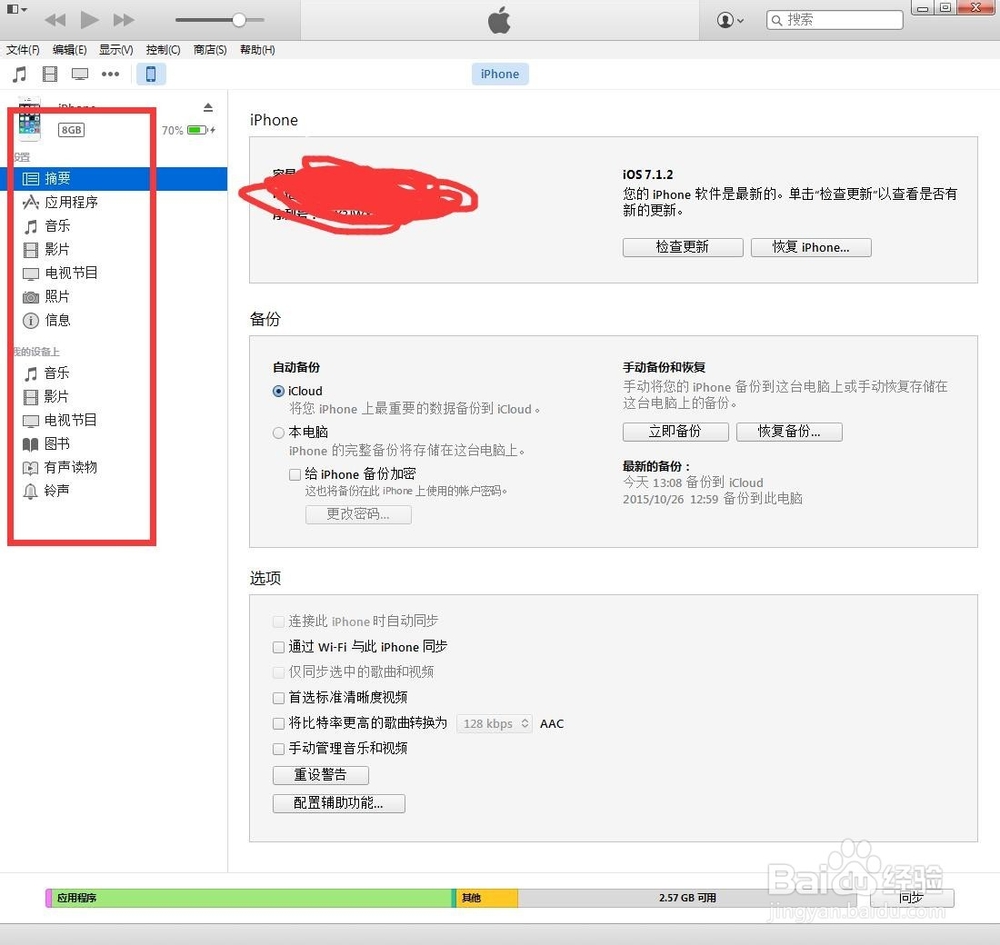Select 摘要 summary in sidebar

[114, 179]
